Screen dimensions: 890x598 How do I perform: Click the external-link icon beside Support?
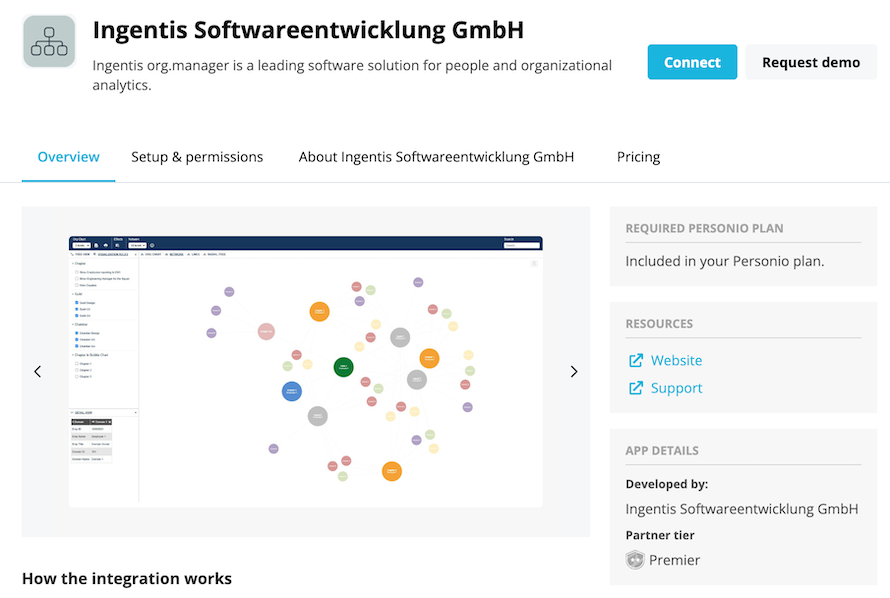pyautogui.click(x=636, y=388)
